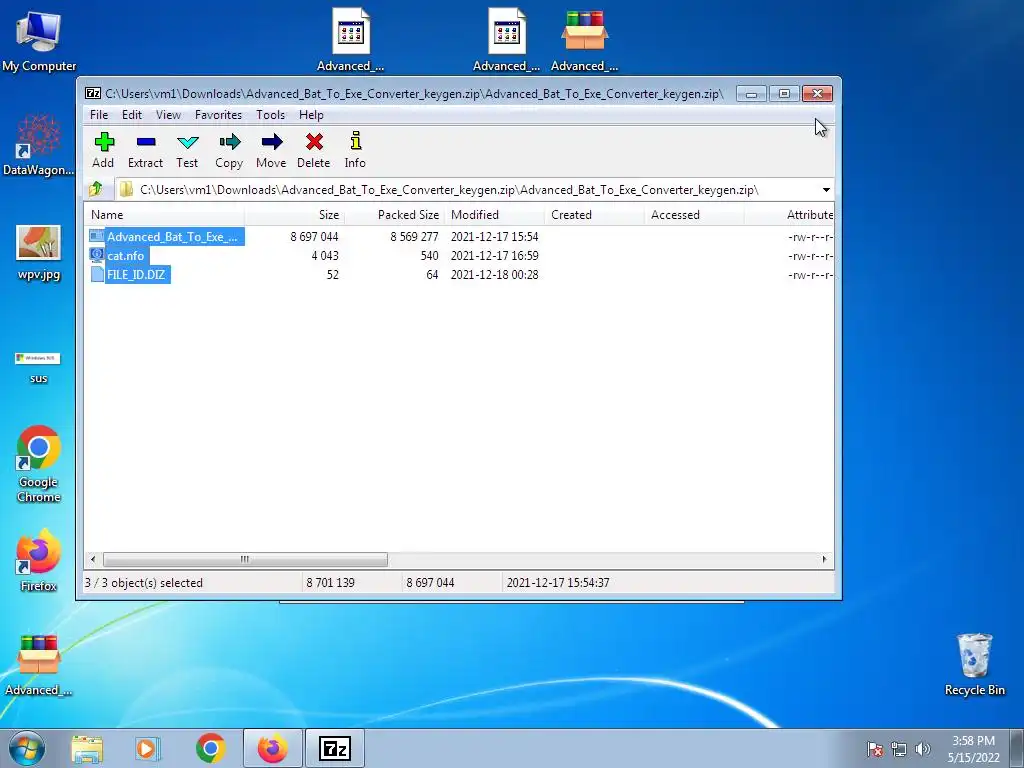The height and width of the screenshot is (768, 1024).
Task: Open the View menu
Action: tap(168, 115)
